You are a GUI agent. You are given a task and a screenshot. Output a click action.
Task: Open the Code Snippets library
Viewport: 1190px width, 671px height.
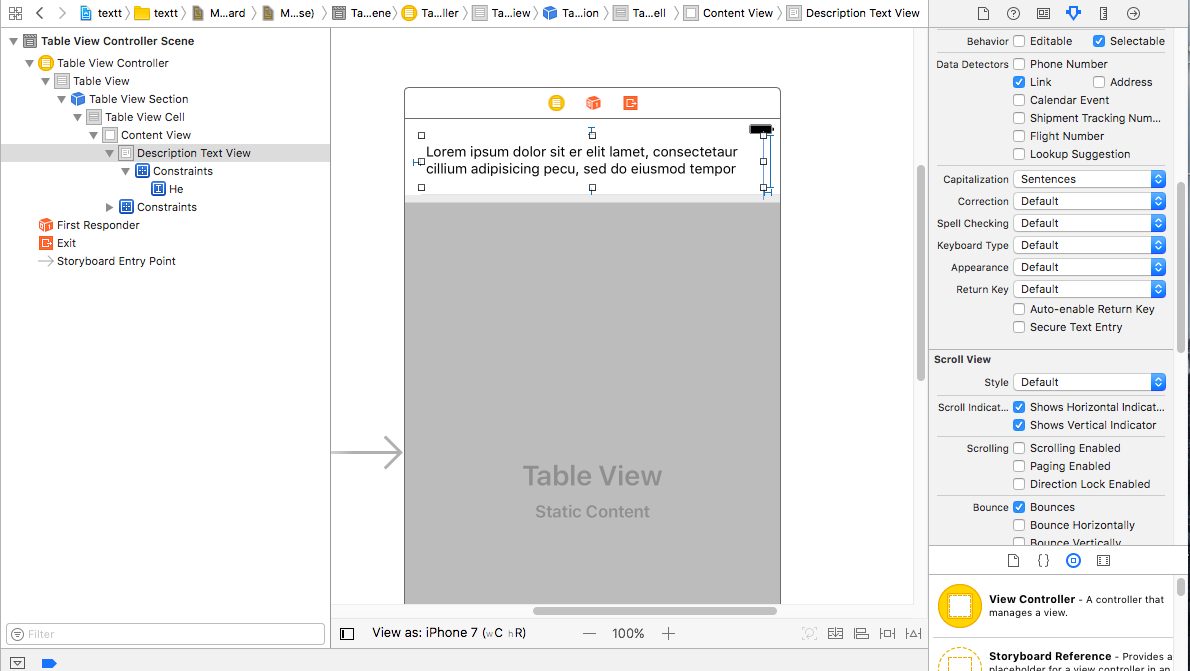coord(1043,560)
